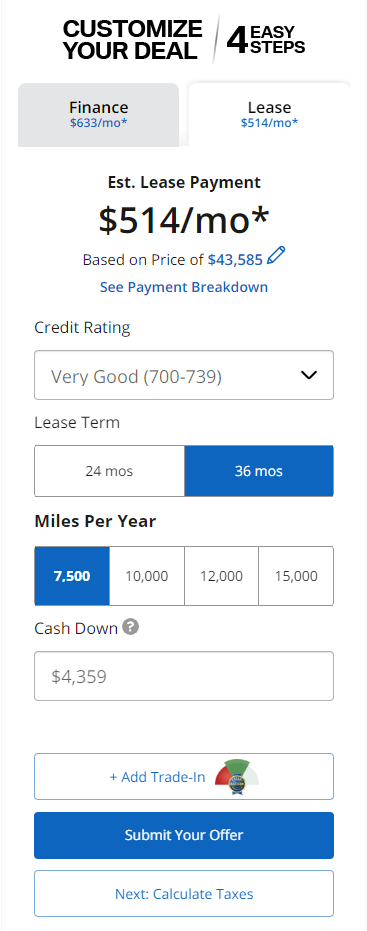Select the Lease $514/mo tab
Viewport: 367px width, 931px height.
pos(270,115)
